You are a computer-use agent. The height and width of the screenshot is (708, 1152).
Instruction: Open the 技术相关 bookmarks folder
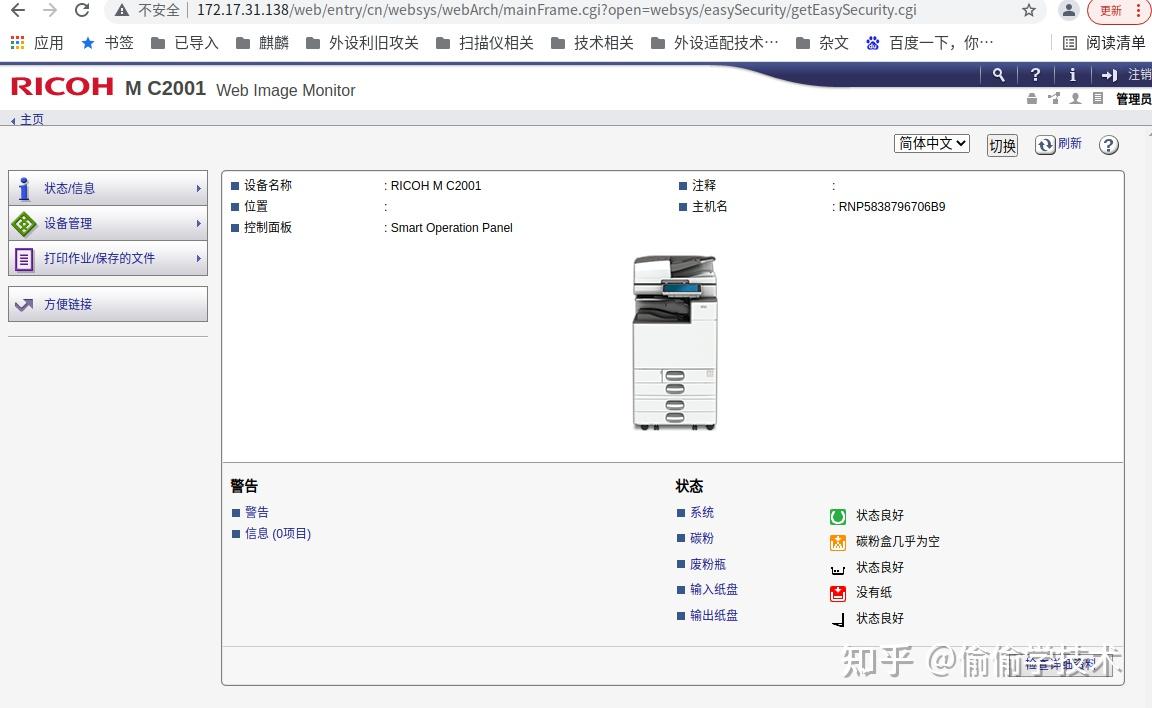[592, 43]
